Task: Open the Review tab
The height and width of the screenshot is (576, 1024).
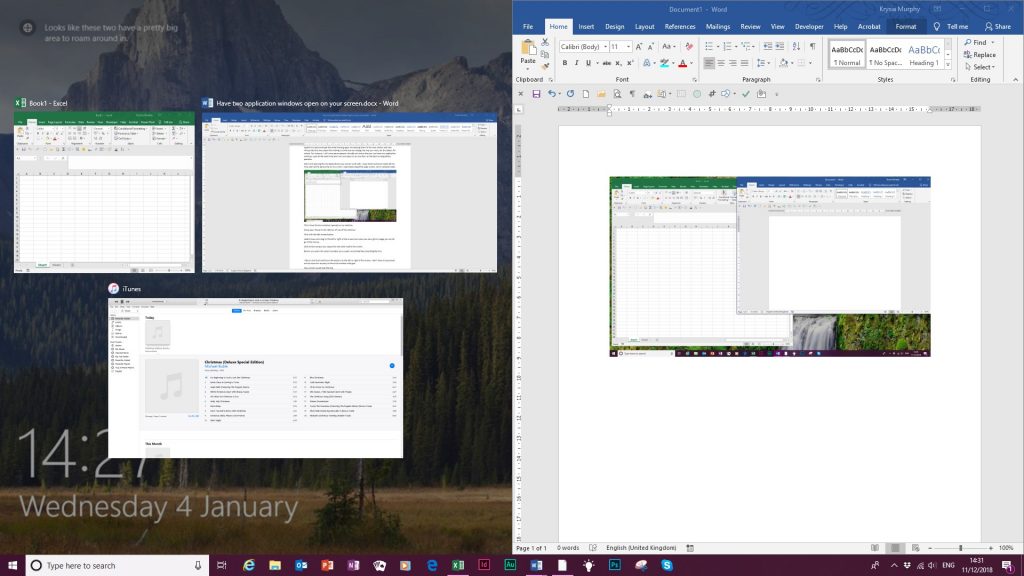Action: coord(750,26)
